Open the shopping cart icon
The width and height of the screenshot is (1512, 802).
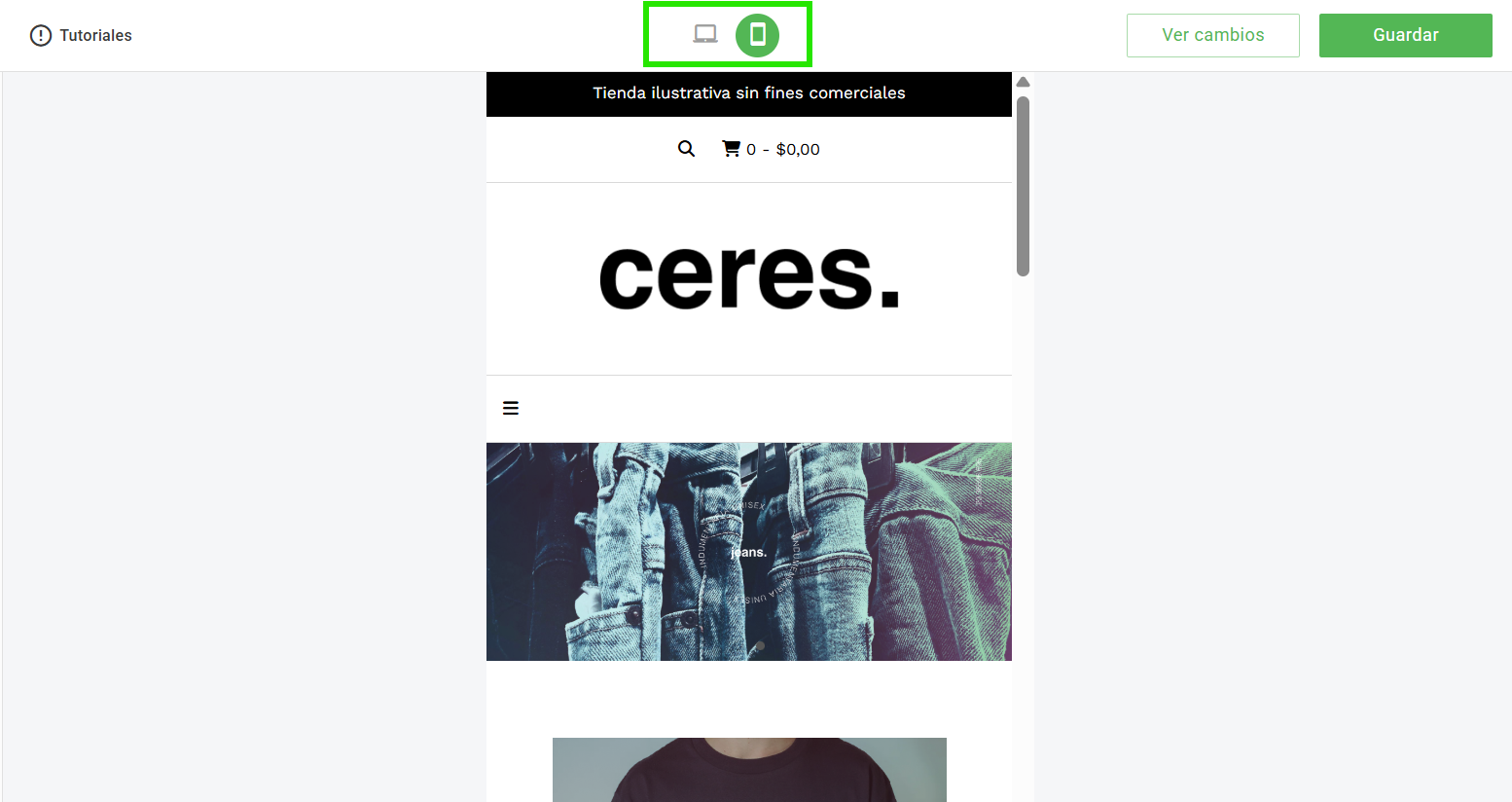(x=731, y=149)
